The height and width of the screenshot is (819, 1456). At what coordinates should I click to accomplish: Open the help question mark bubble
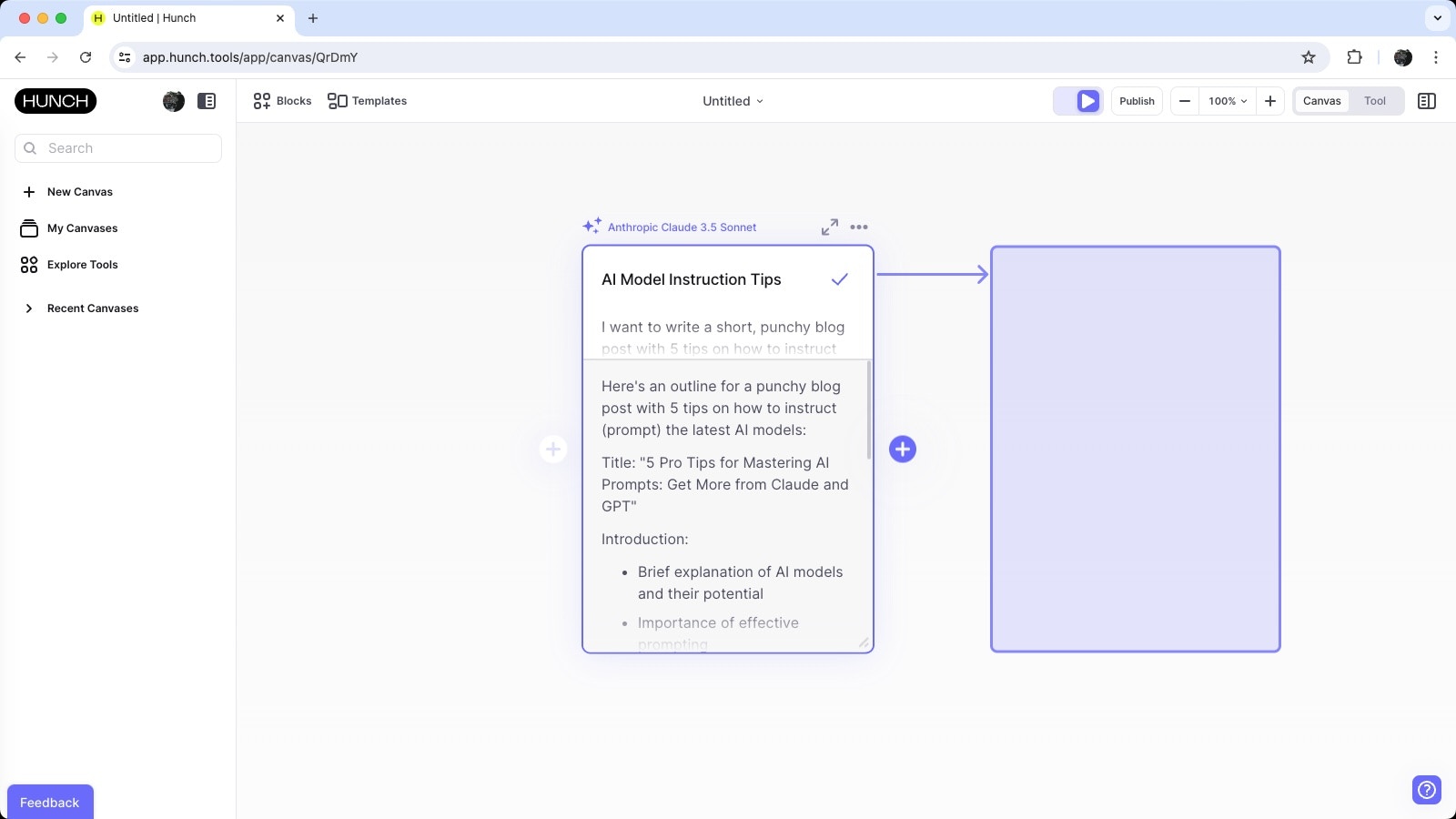pos(1425,790)
